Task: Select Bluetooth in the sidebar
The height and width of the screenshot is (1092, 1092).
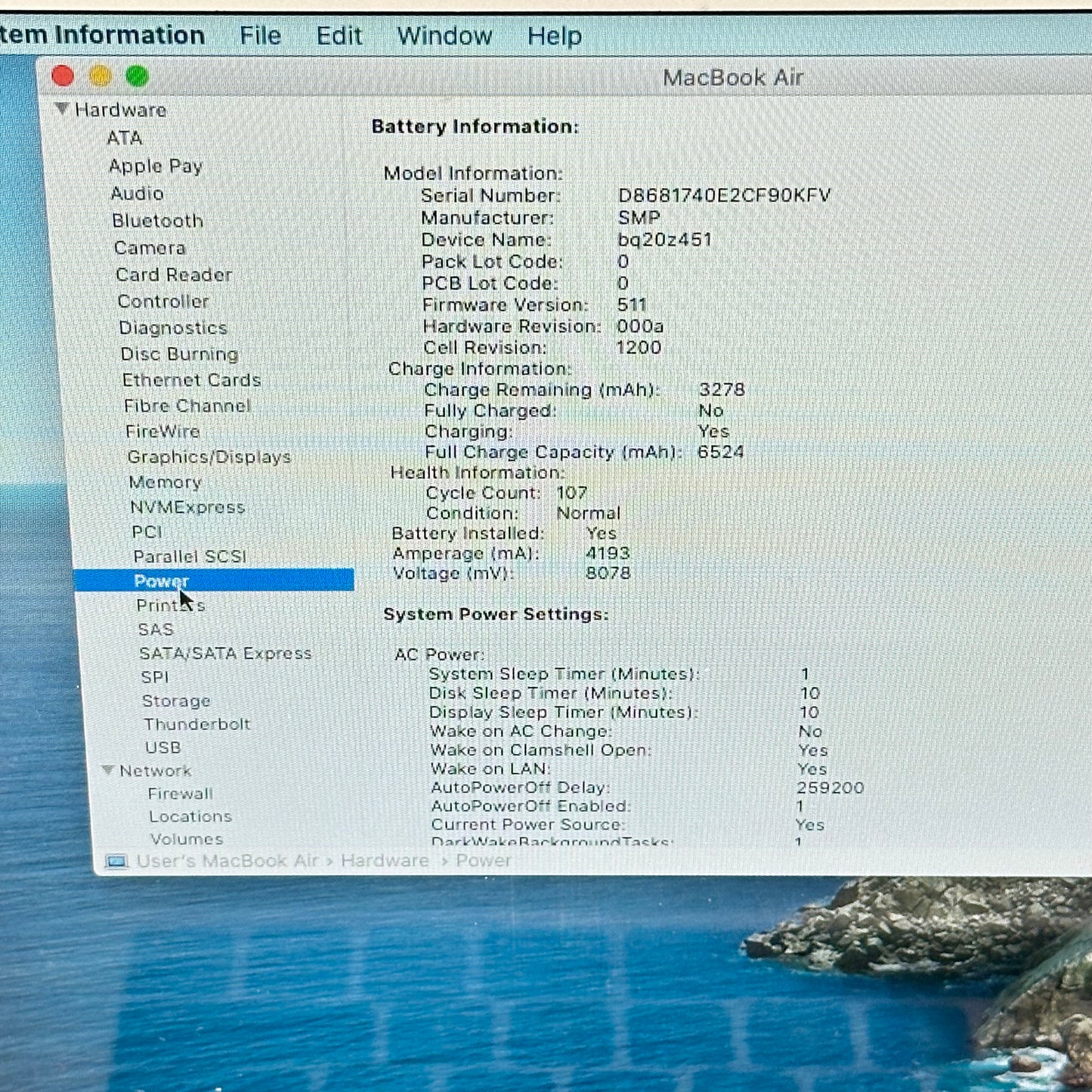Action: pyautogui.click(x=158, y=221)
